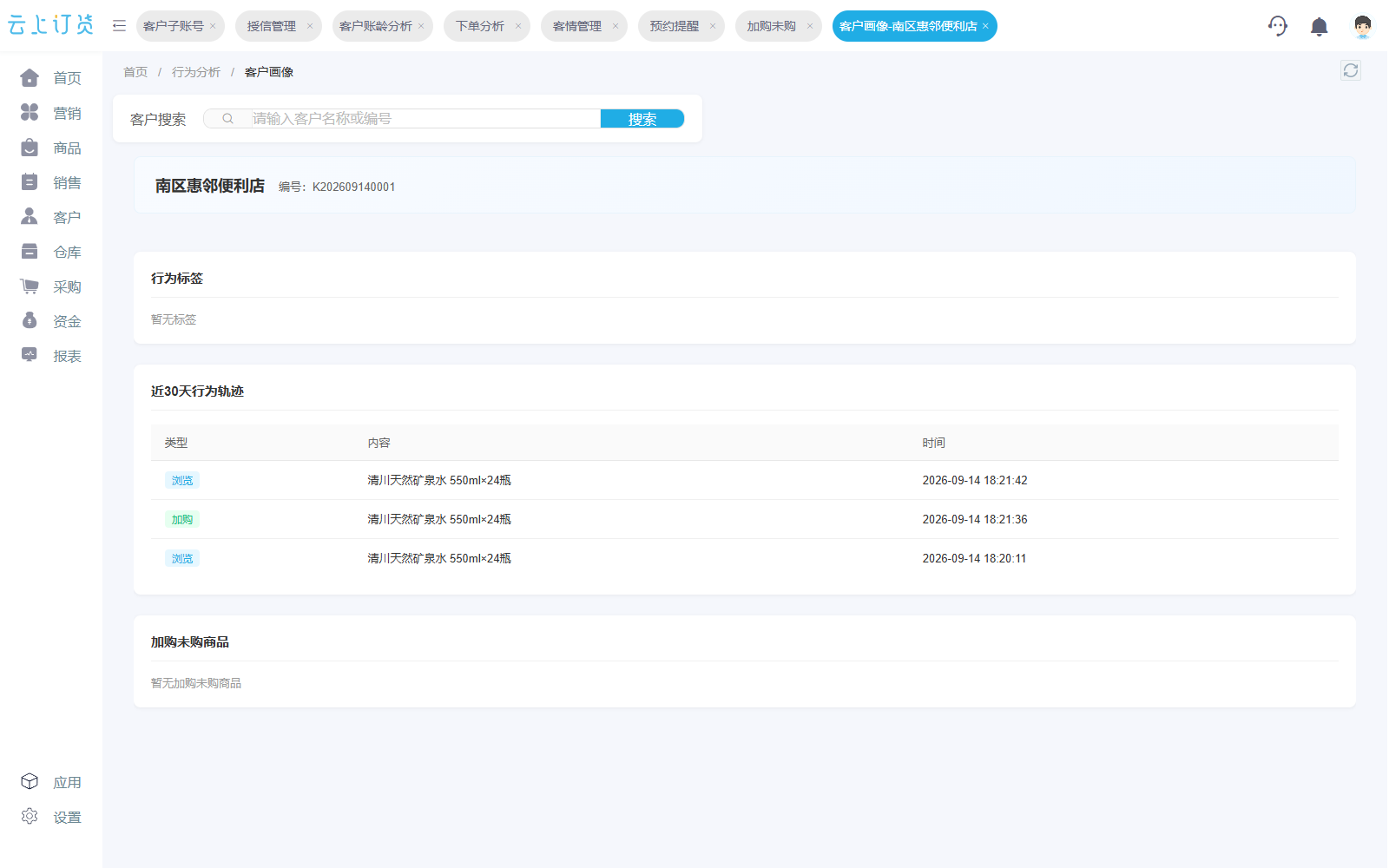Open the 客户 sidebar section
1389x868 pixels.
[x=50, y=217]
